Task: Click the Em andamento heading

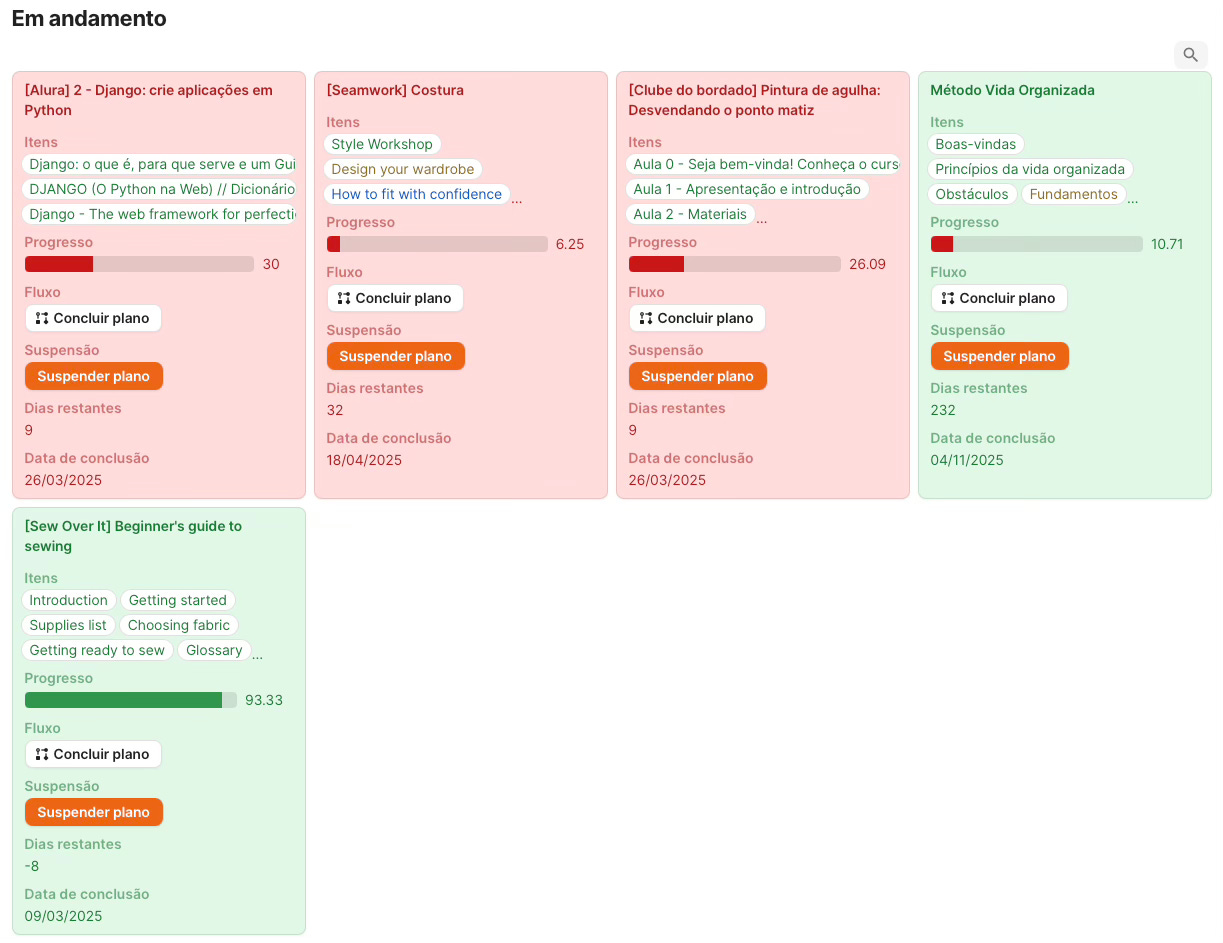Action: pyautogui.click(x=89, y=18)
